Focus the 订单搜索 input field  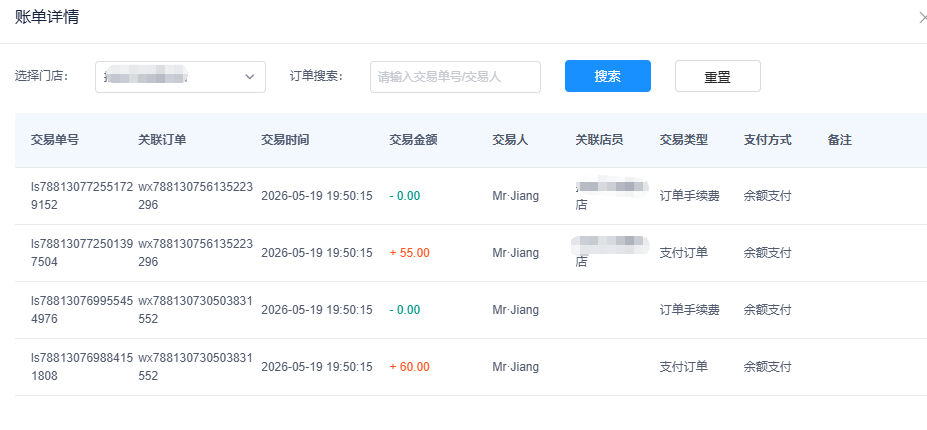coord(455,77)
